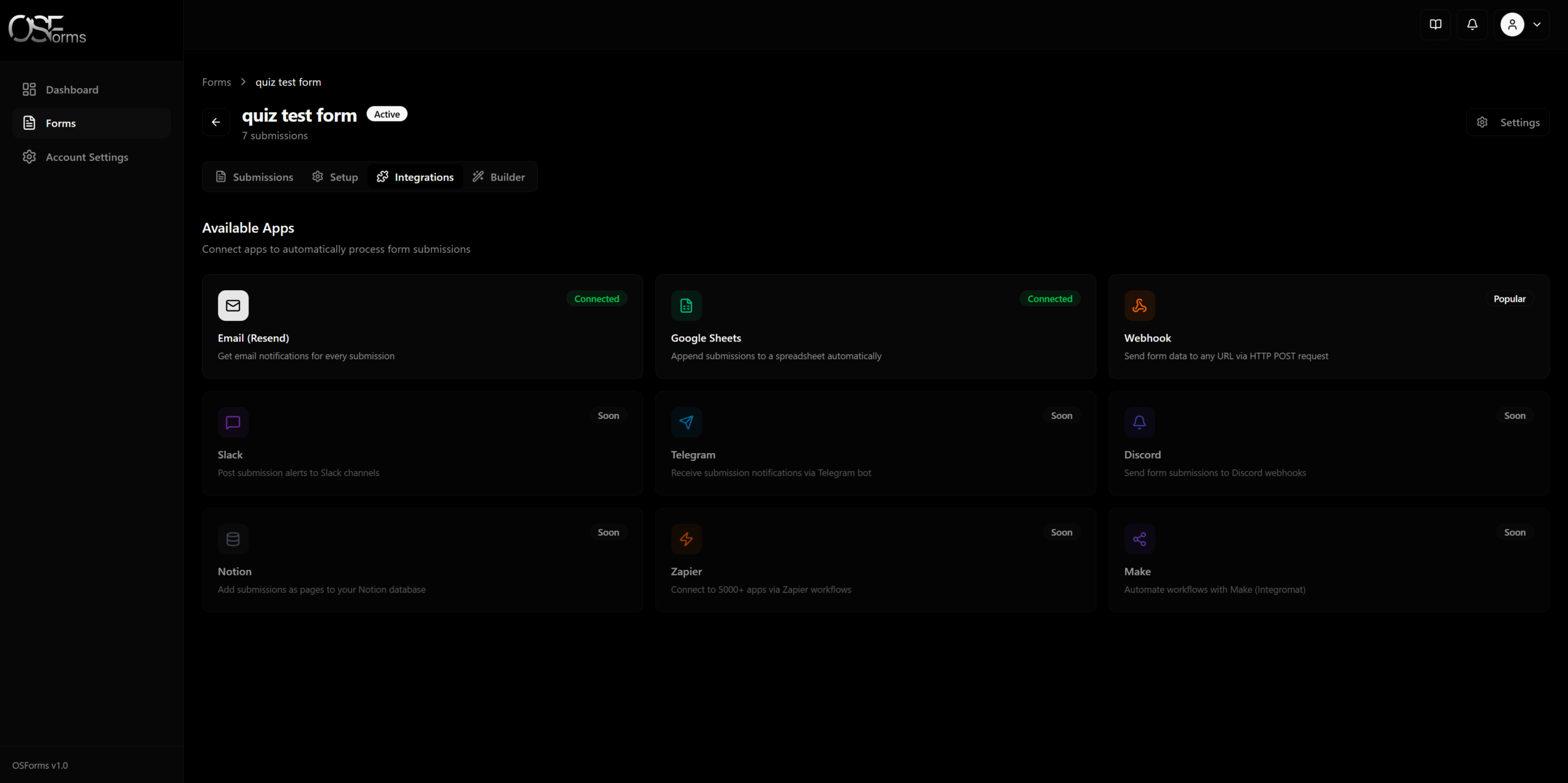Open the Google Sheets integration icon
1568x783 pixels.
point(685,305)
